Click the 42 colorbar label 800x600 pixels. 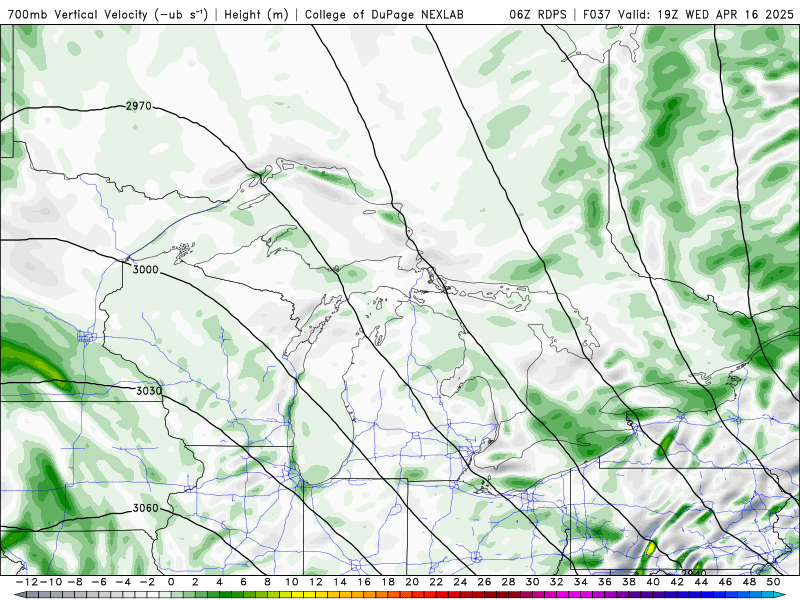tap(677, 582)
